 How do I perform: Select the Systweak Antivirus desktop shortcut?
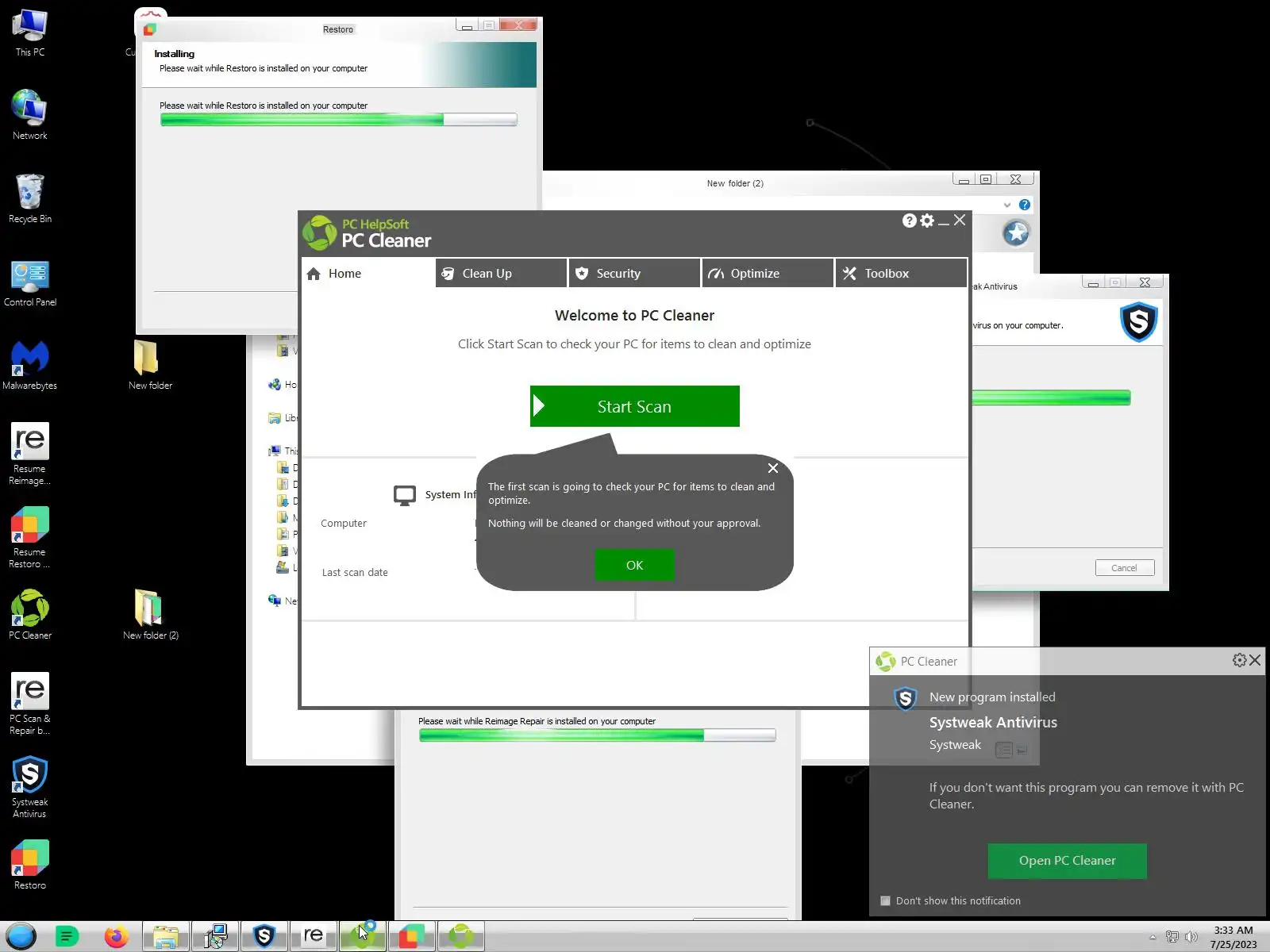pyautogui.click(x=30, y=787)
